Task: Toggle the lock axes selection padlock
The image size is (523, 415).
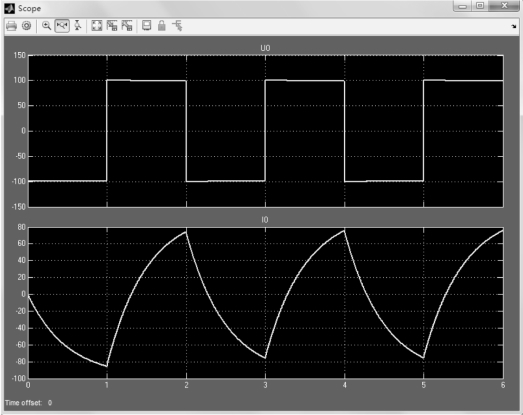Action: [162, 26]
